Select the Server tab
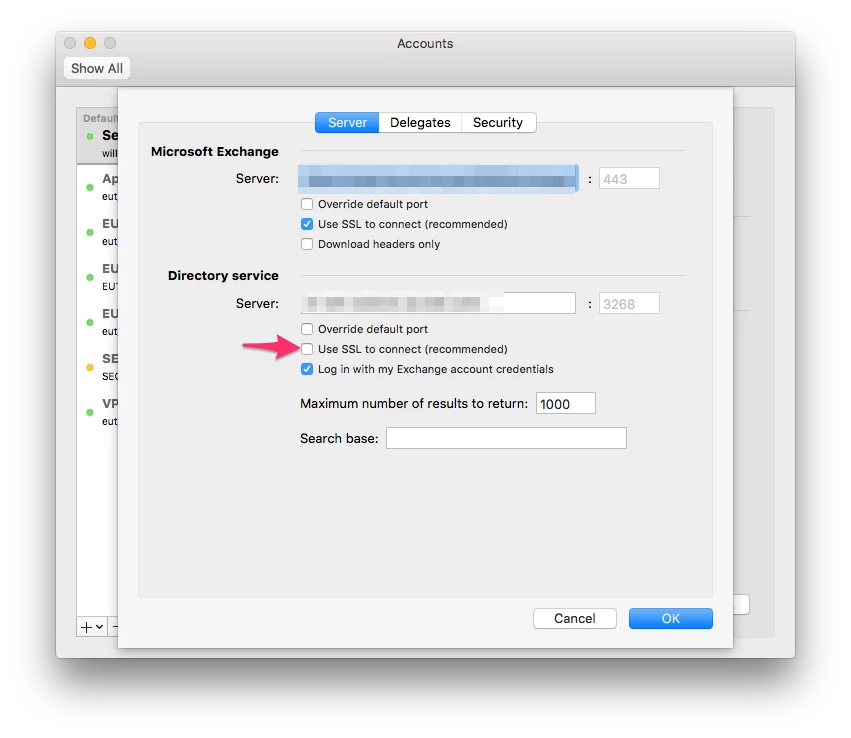Screen dimensions: 851x738 tap(347, 123)
